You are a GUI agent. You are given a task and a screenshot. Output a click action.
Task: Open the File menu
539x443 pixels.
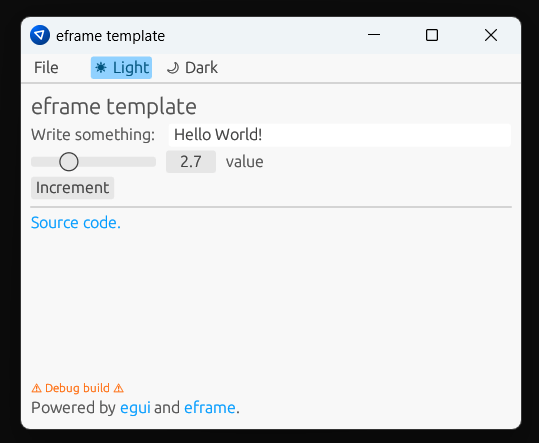(46, 68)
